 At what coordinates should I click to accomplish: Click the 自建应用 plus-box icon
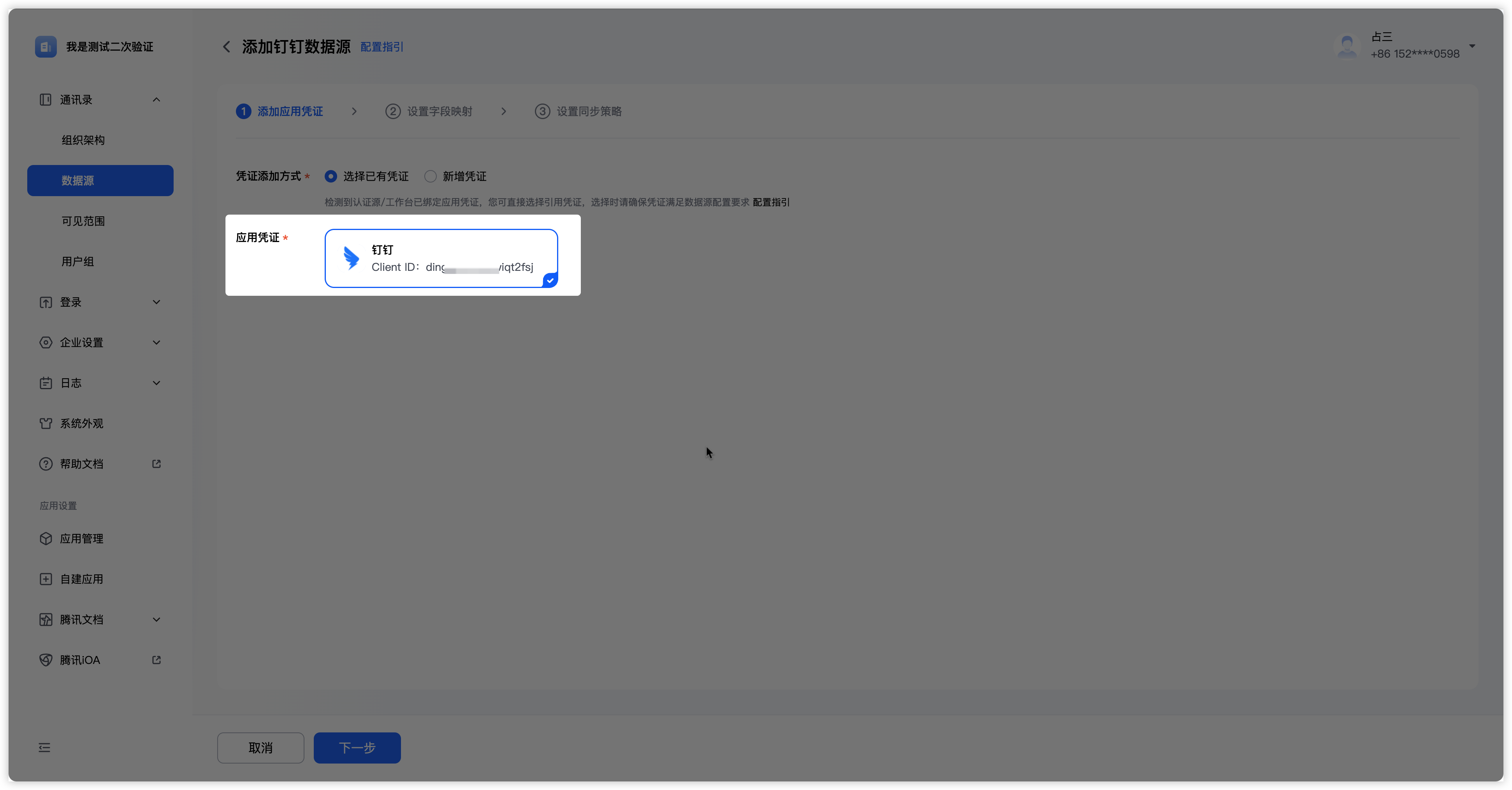[46, 579]
